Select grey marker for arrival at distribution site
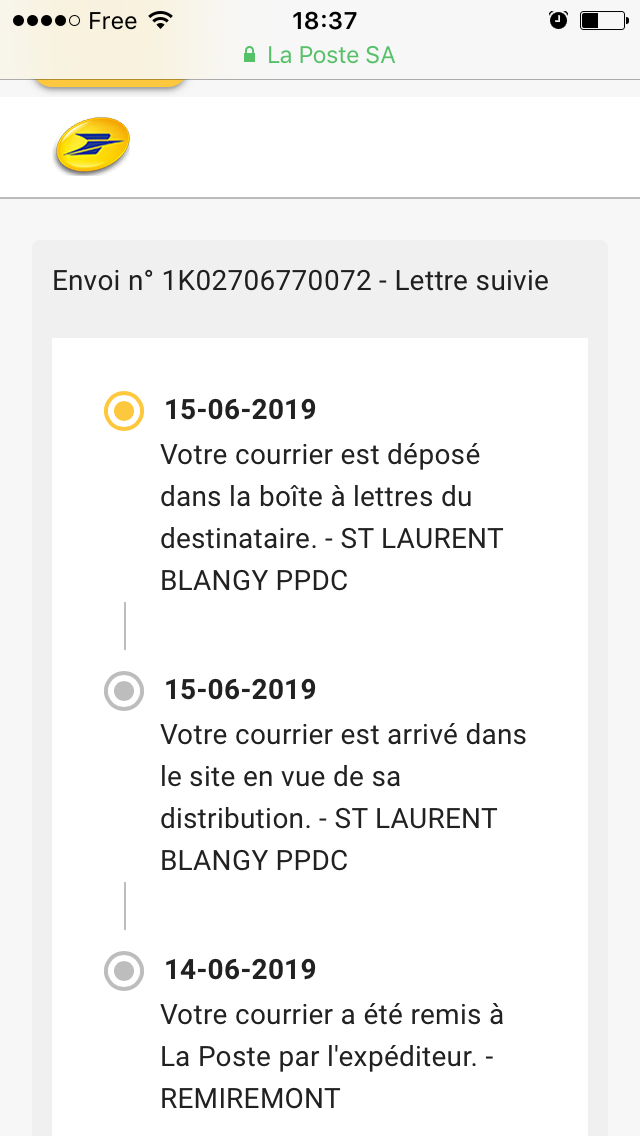Image resolution: width=640 pixels, height=1136 pixels. (124, 690)
